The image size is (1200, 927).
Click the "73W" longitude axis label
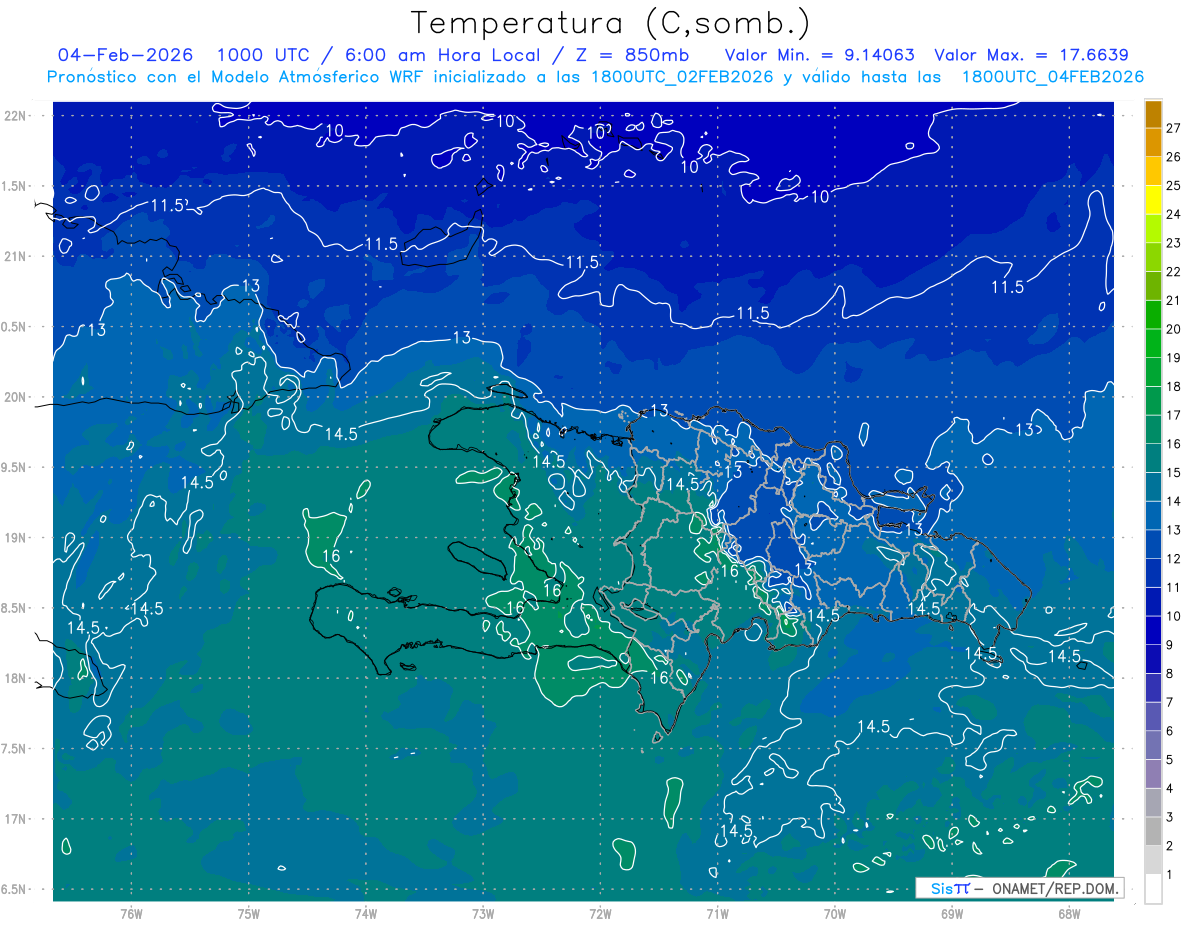pos(483,913)
